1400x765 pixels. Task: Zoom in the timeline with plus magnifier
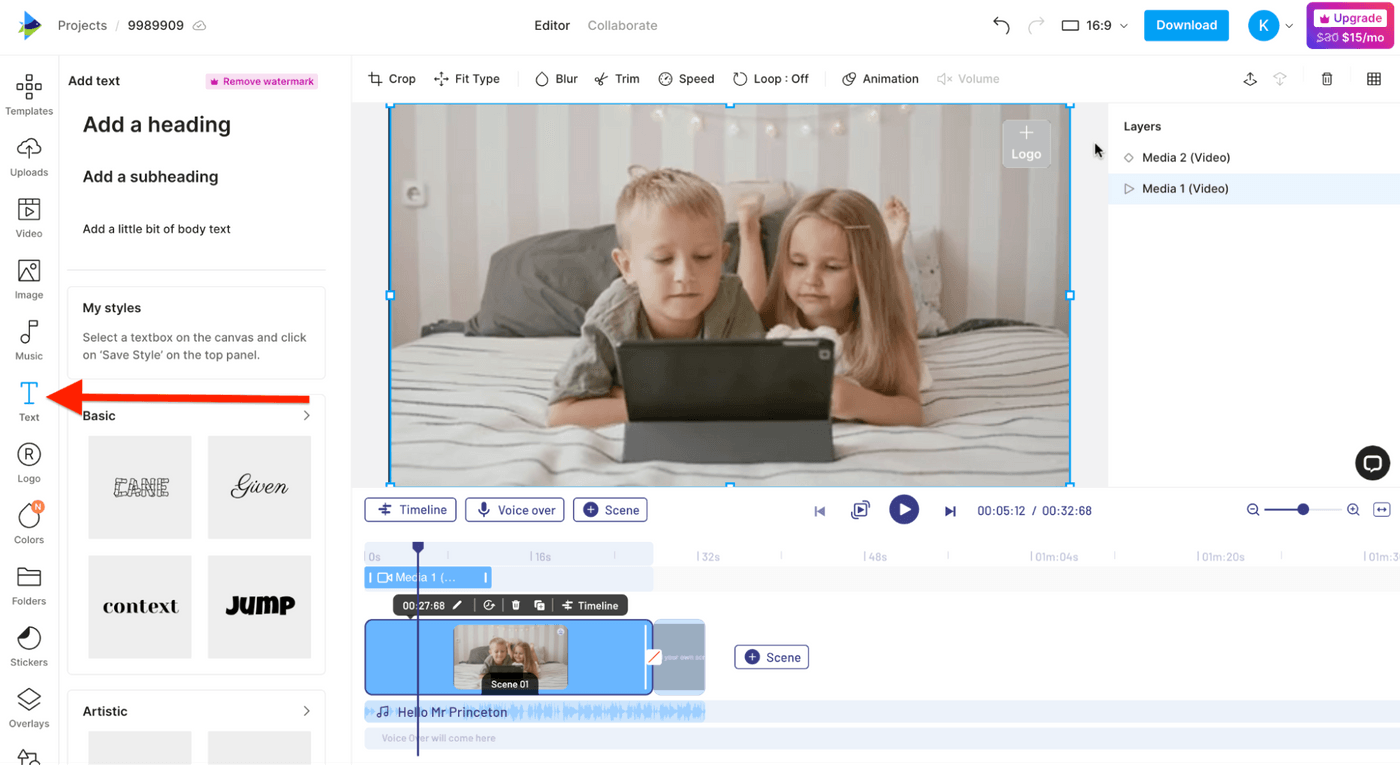click(1353, 510)
